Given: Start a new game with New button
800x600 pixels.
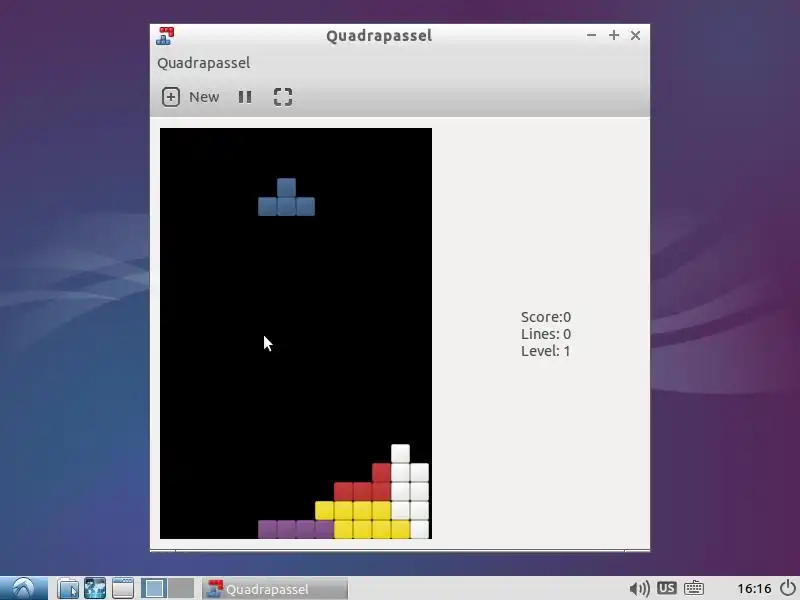Looking at the screenshot, I should [x=190, y=97].
